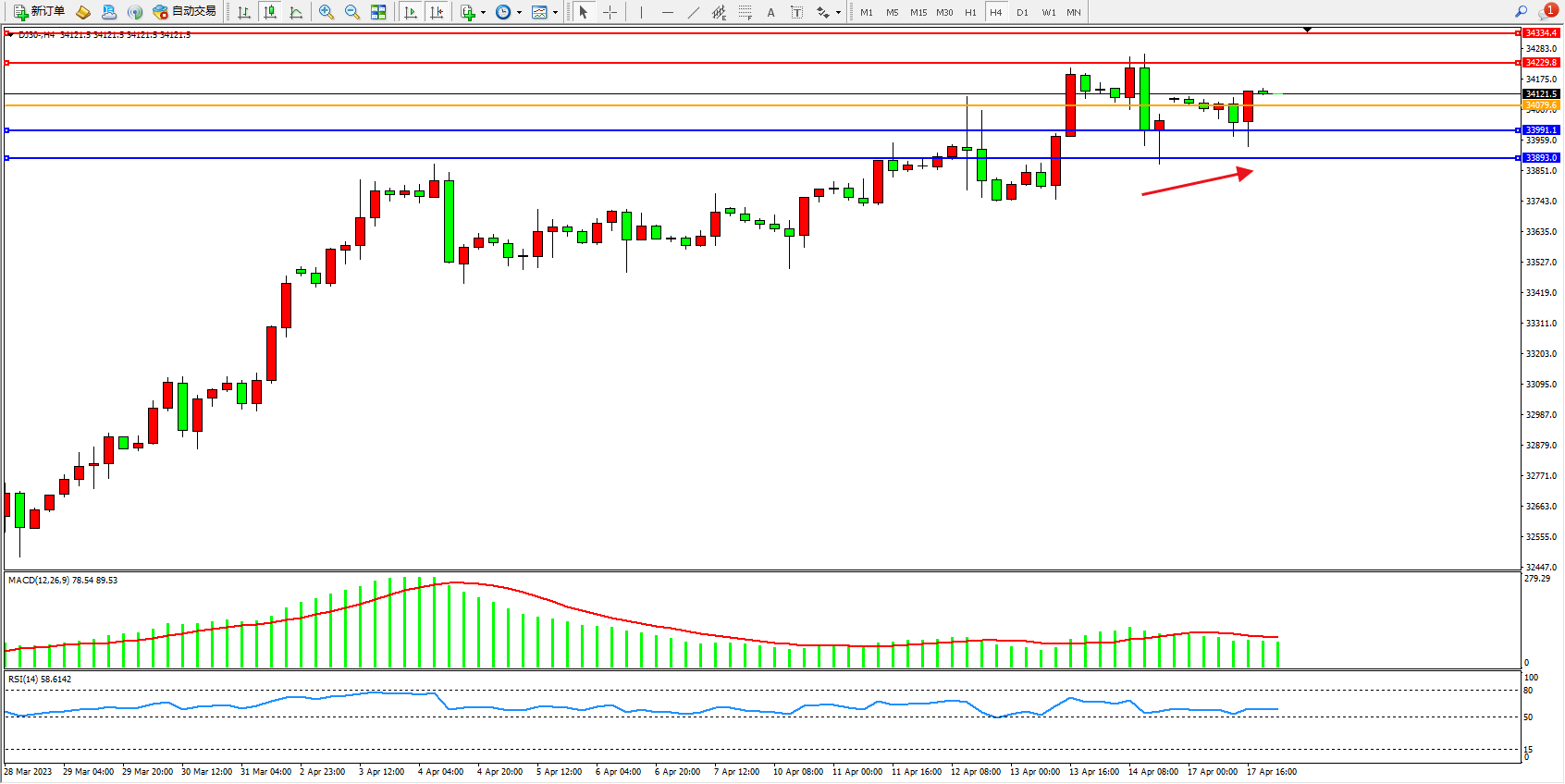Switch to the H1 timeframe
This screenshot has height=784, width=1565.
pyautogui.click(x=970, y=12)
